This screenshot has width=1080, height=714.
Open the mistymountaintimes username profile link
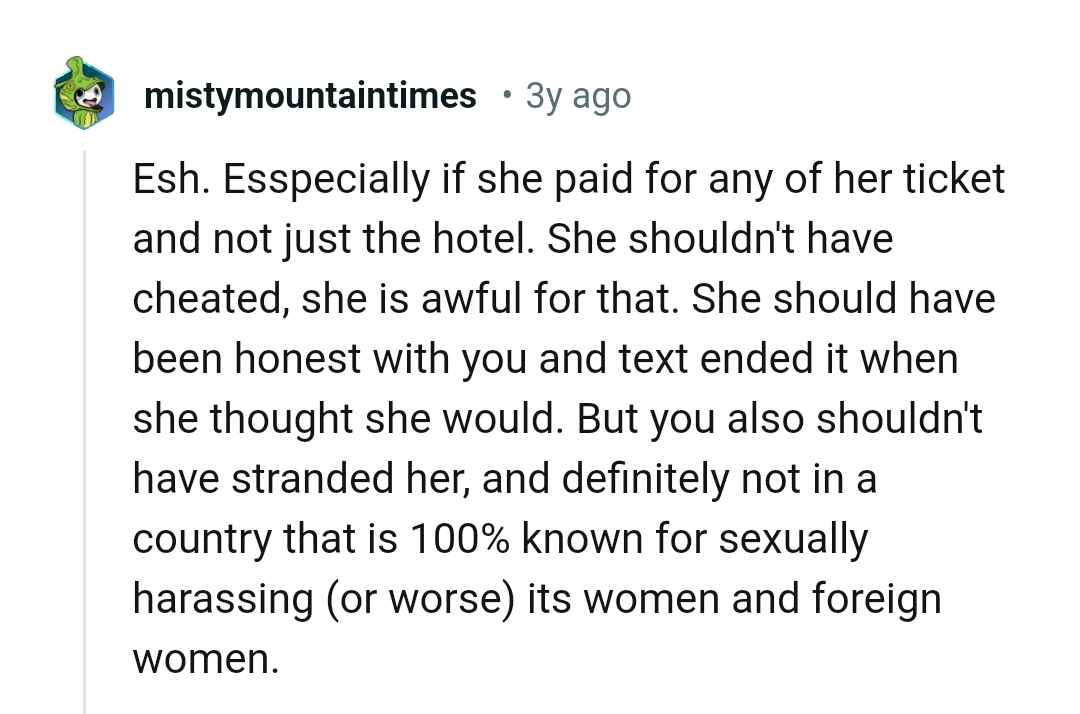pos(310,96)
